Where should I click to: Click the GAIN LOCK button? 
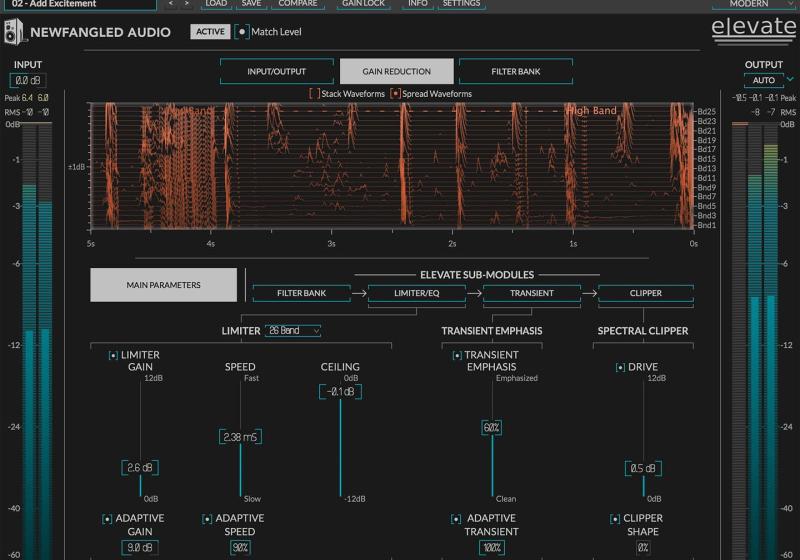point(363,4)
